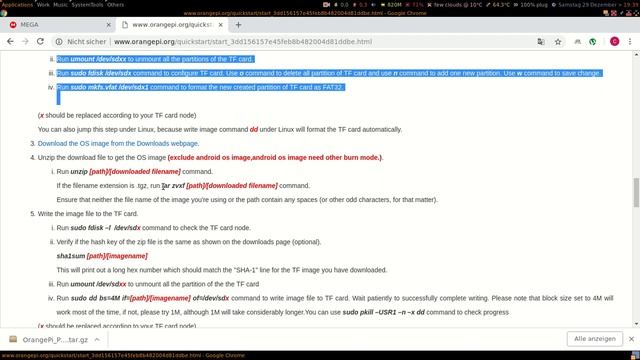This screenshot has height=360, width=640.
Task: Close the downloads bar with the X
Action: pyautogui.click(x=631, y=339)
